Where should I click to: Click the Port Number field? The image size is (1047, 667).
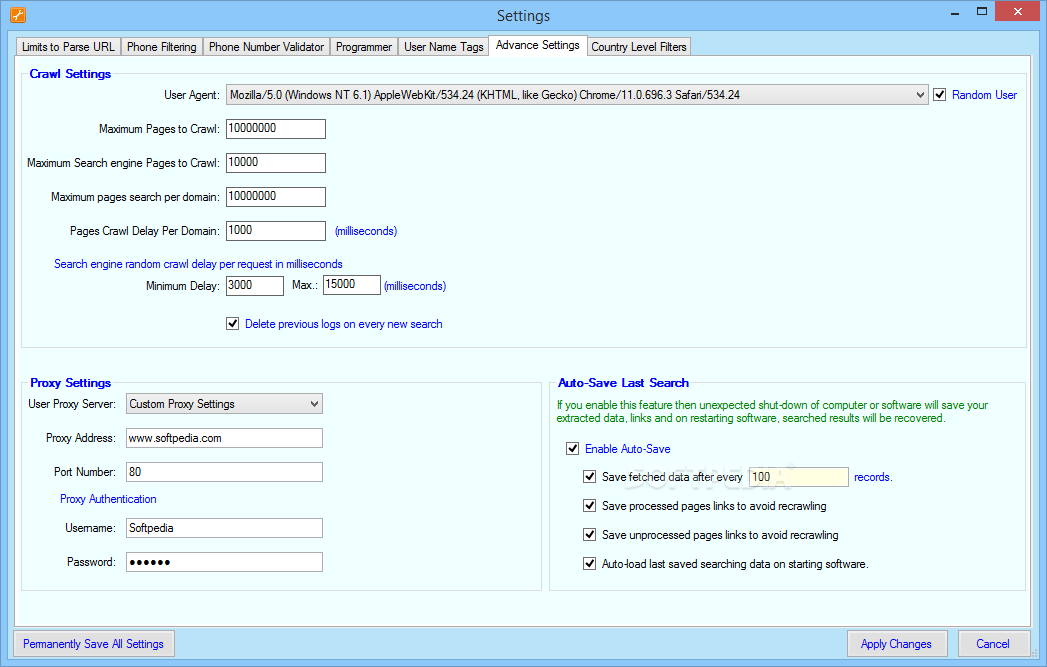click(x=224, y=472)
